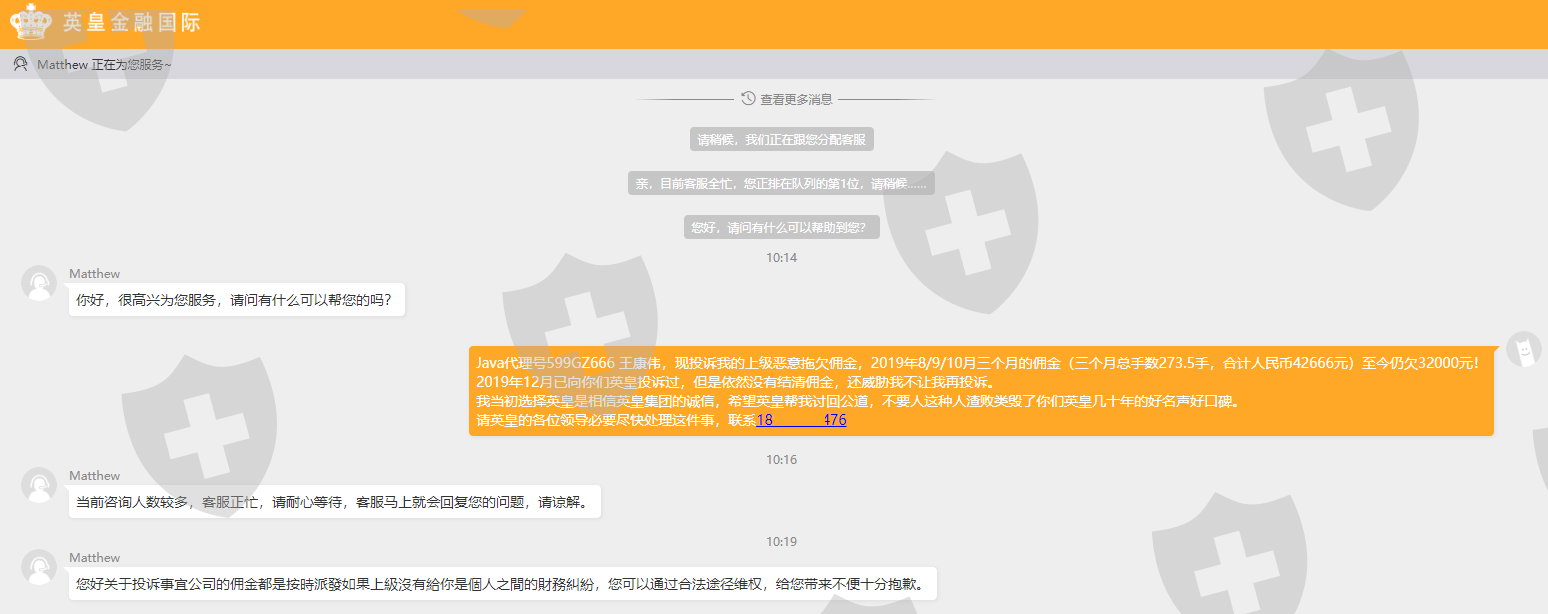This screenshot has height=614, width=1548.
Task: Click the 10:14 timestamp
Action: [782, 258]
